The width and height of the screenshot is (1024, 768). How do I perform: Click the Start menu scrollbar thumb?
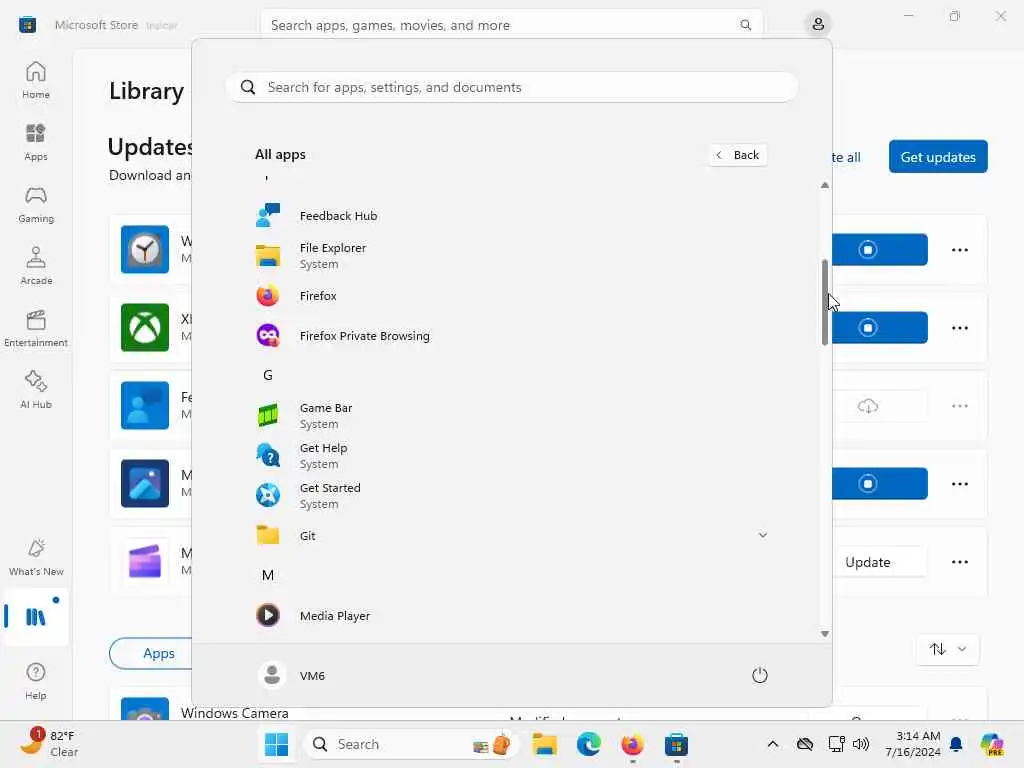click(825, 302)
